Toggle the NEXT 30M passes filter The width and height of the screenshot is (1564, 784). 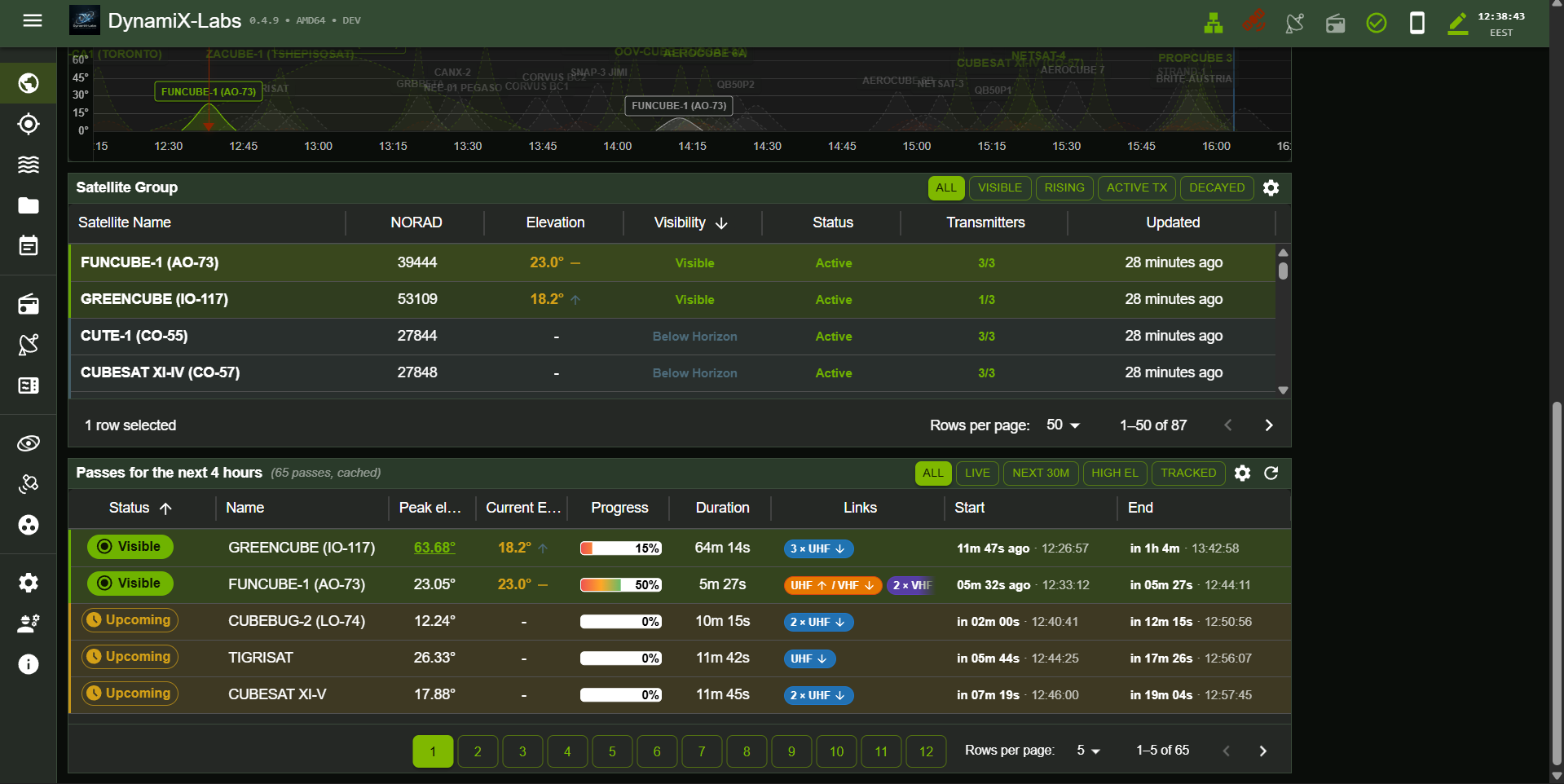(1041, 473)
